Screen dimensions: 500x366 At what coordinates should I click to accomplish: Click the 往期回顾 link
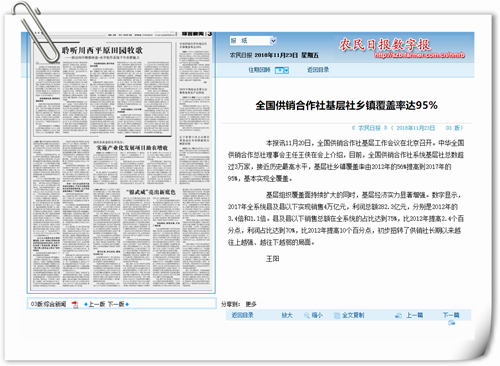tap(259, 70)
